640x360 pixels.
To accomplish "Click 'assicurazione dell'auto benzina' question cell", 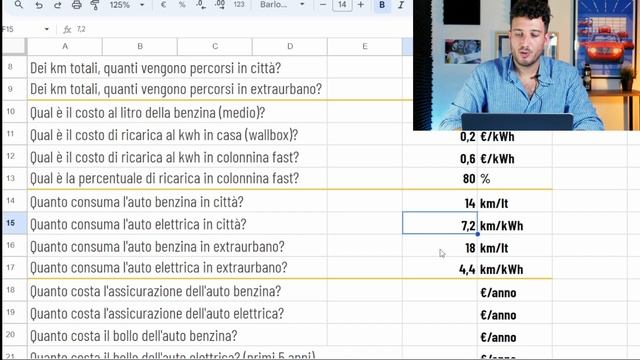I will (156, 291).
